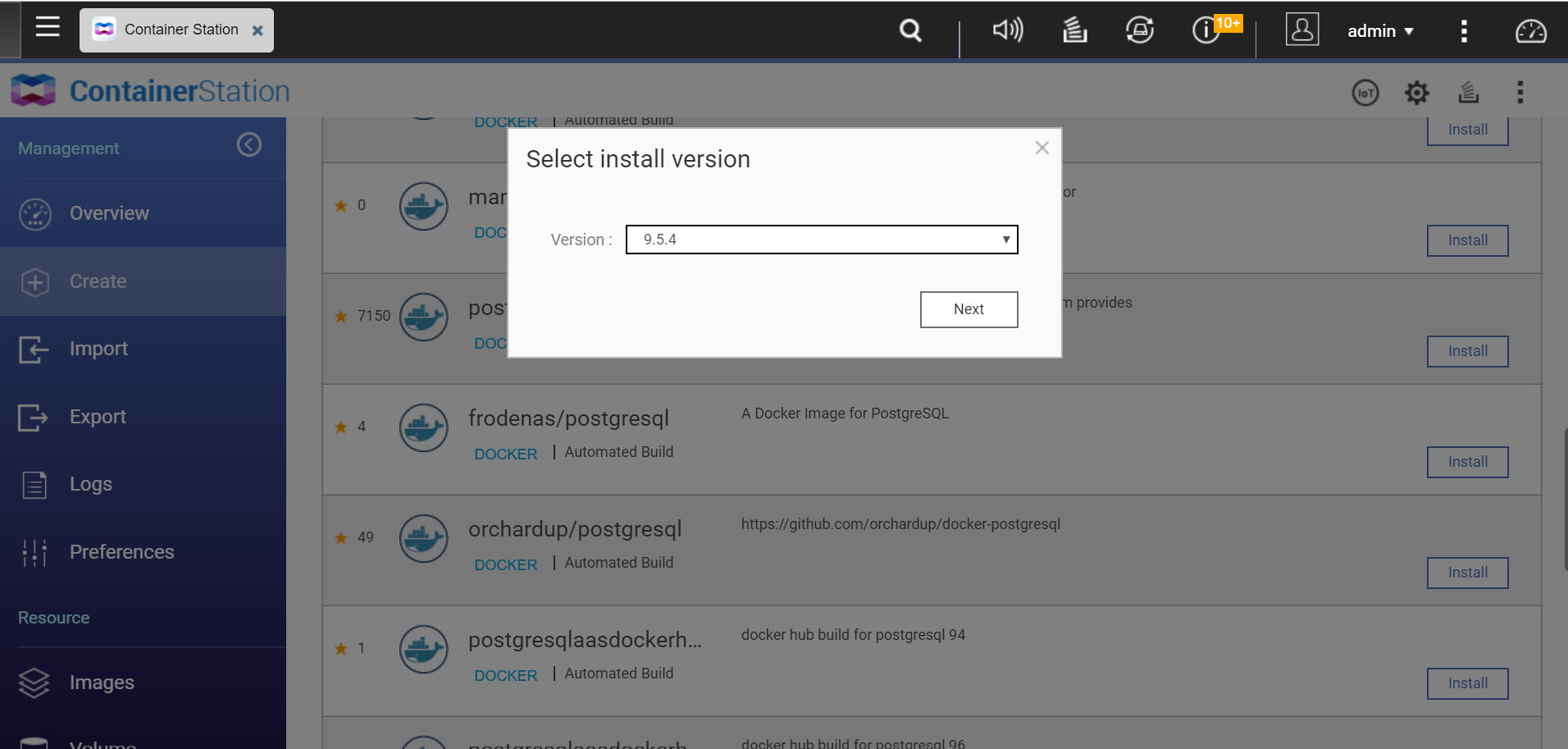Click the orchardup/postgresql image name
The width and height of the screenshot is (1568, 749).
tap(575, 529)
